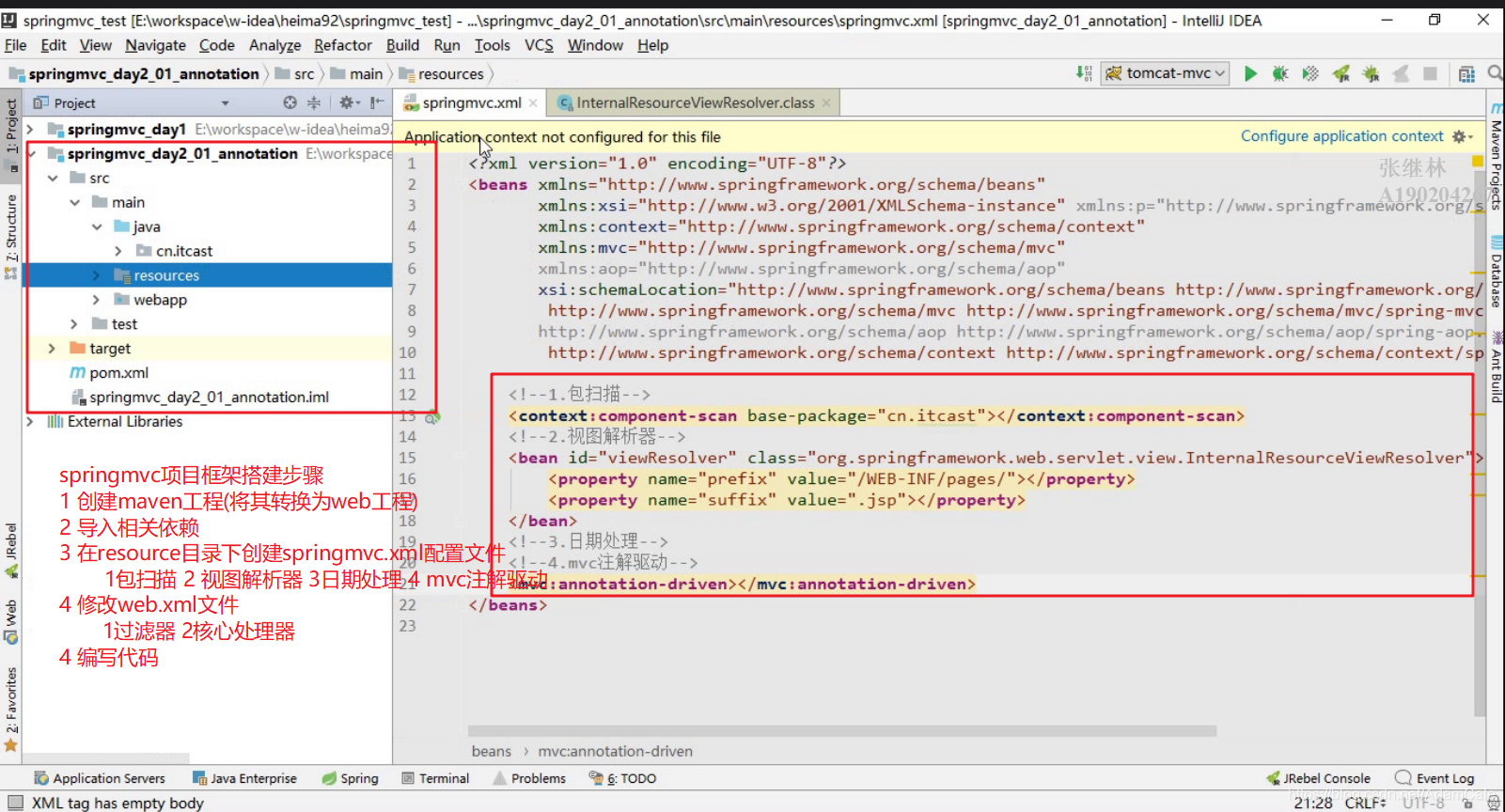Image resolution: width=1505 pixels, height=812 pixels.
Task: Click the Search Everywhere magnifier
Action: 1495,73
